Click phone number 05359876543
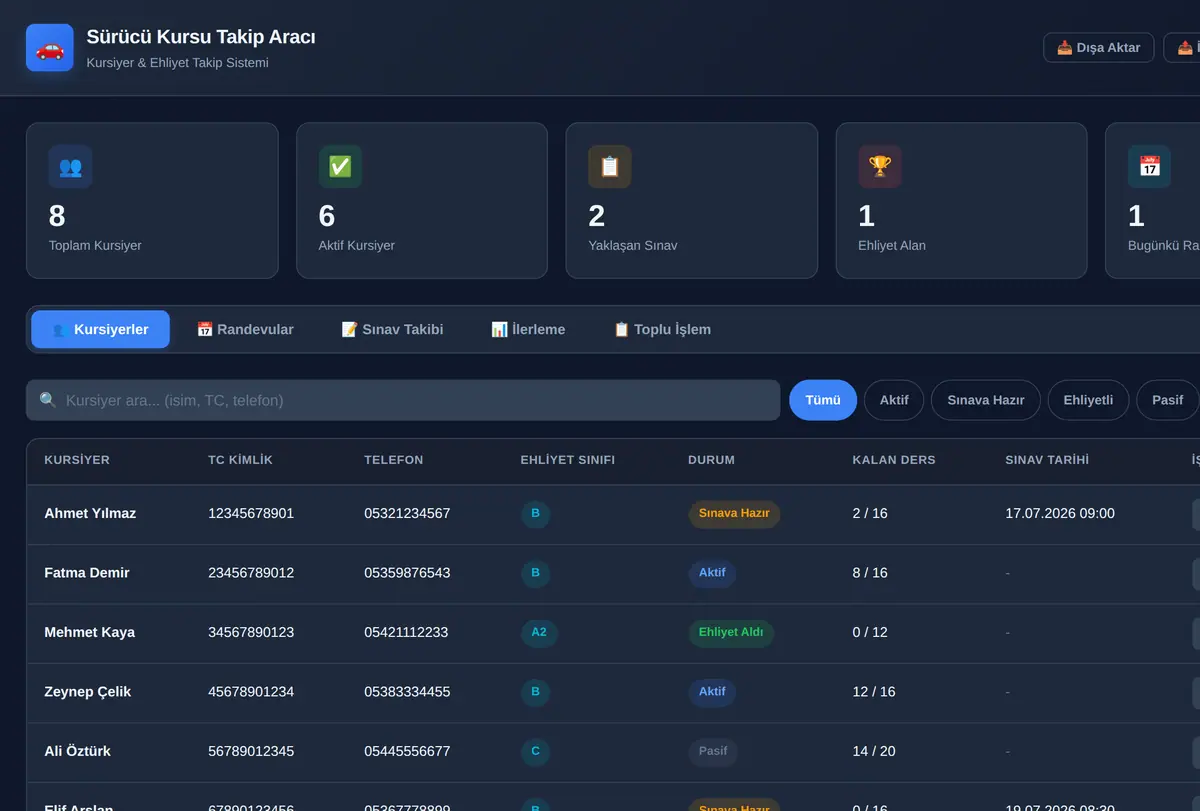This screenshot has width=1200, height=811. tap(407, 574)
